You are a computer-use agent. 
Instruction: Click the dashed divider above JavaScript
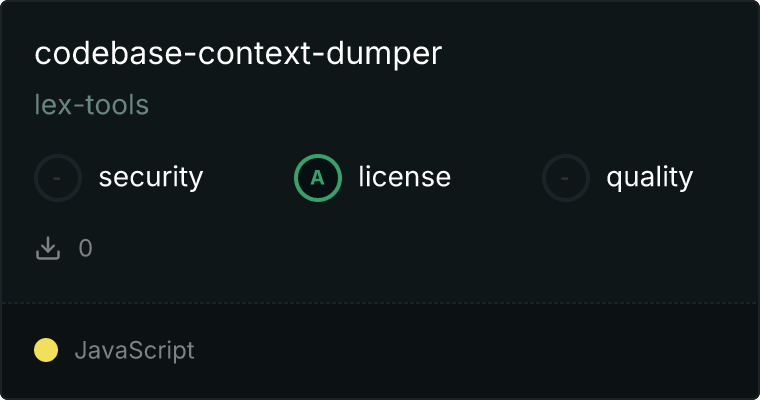(x=380, y=303)
